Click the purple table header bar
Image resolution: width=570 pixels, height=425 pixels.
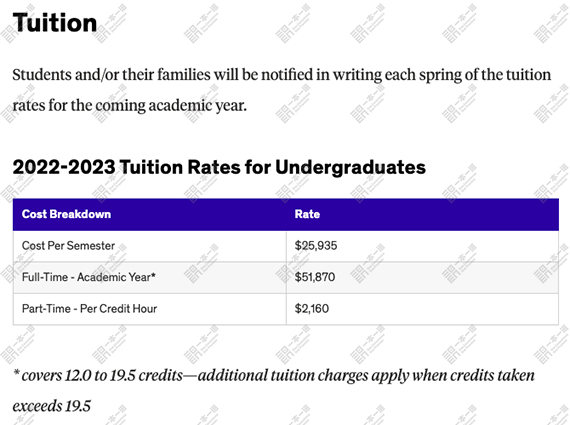click(286, 214)
